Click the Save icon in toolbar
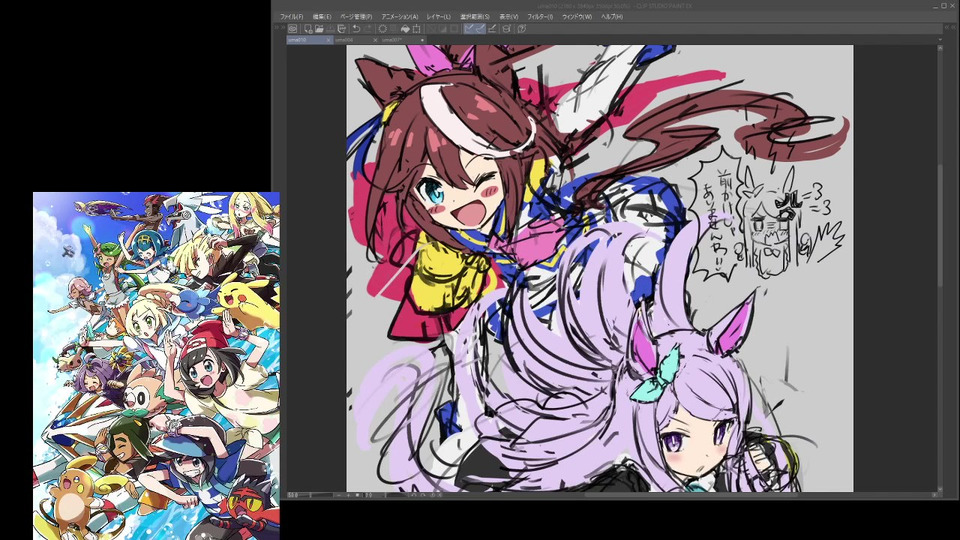 click(x=330, y=29)
